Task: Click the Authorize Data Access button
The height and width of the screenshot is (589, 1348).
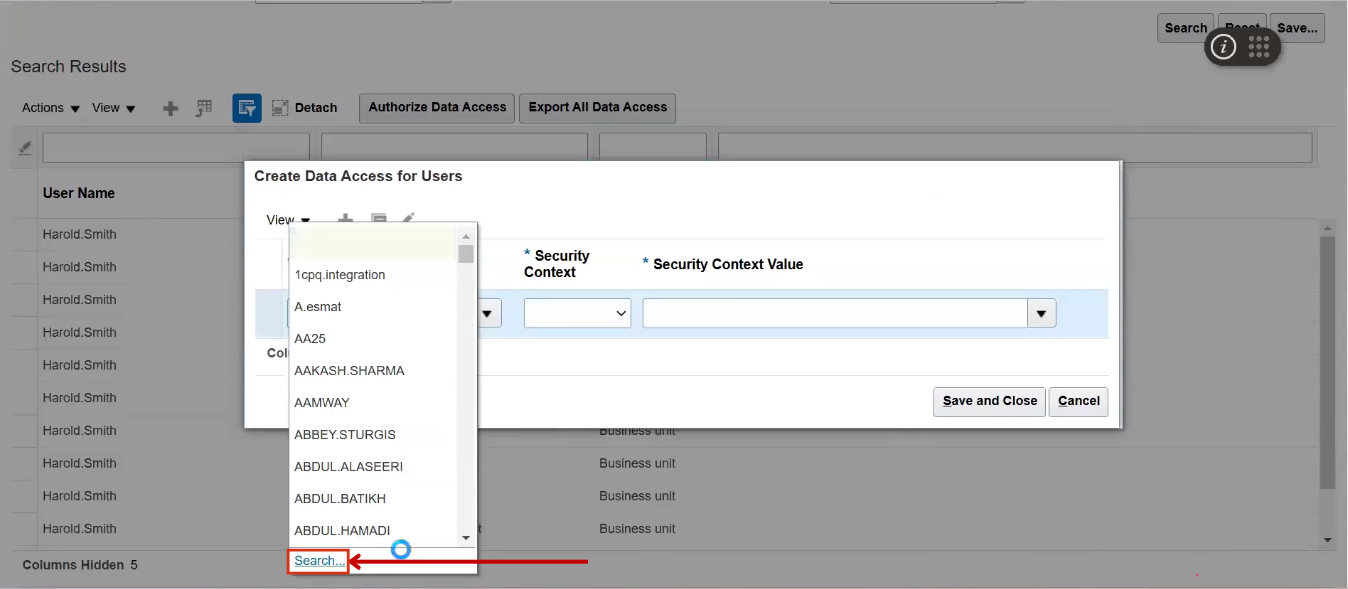Action: (x=436, y=108)
